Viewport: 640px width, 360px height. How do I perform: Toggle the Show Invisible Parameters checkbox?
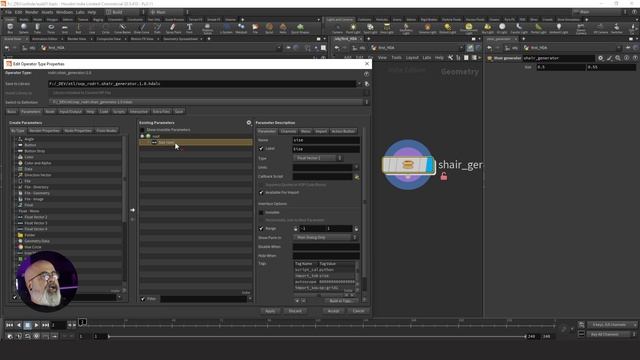tap(142, 130)
